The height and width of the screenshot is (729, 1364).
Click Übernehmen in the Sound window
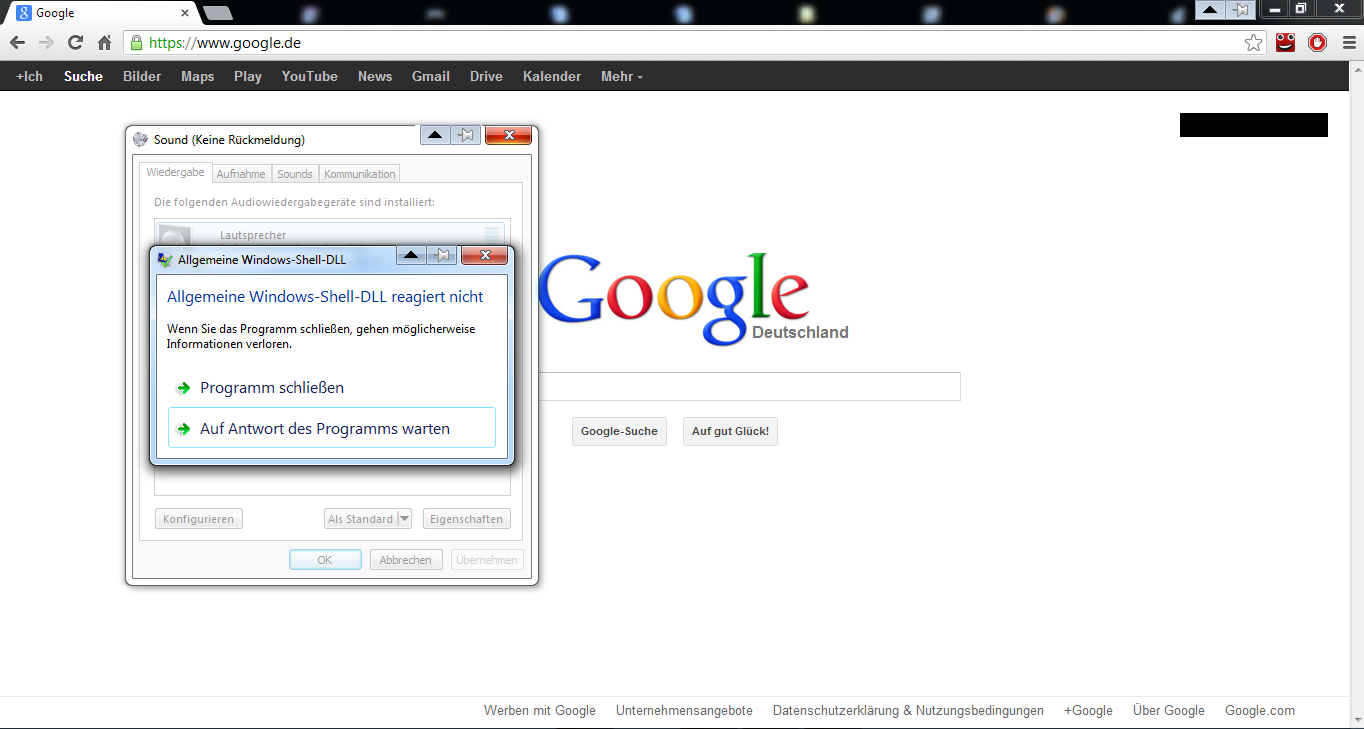click(487, 560)
